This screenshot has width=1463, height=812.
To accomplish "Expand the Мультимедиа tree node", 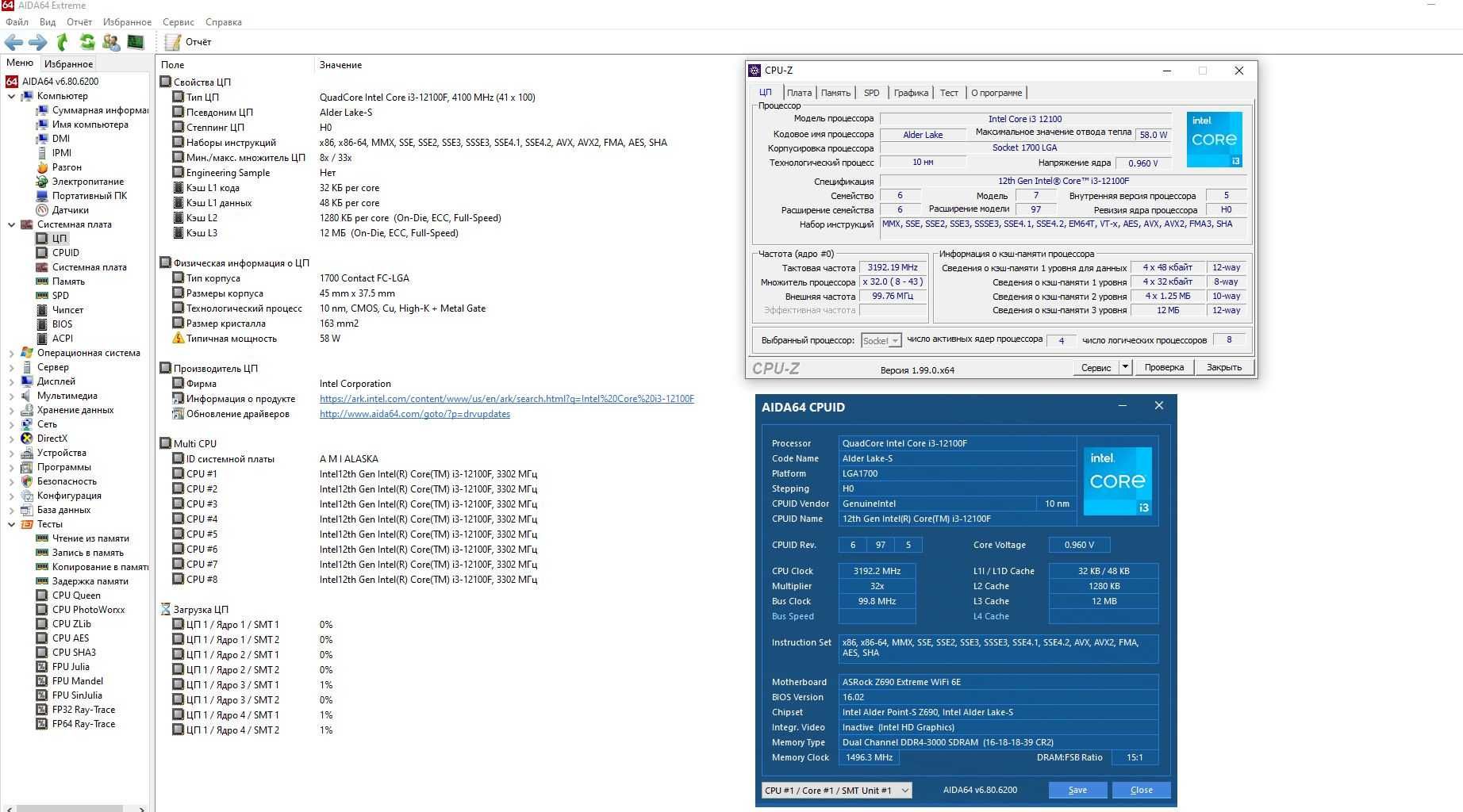I will tap(11, 396).
